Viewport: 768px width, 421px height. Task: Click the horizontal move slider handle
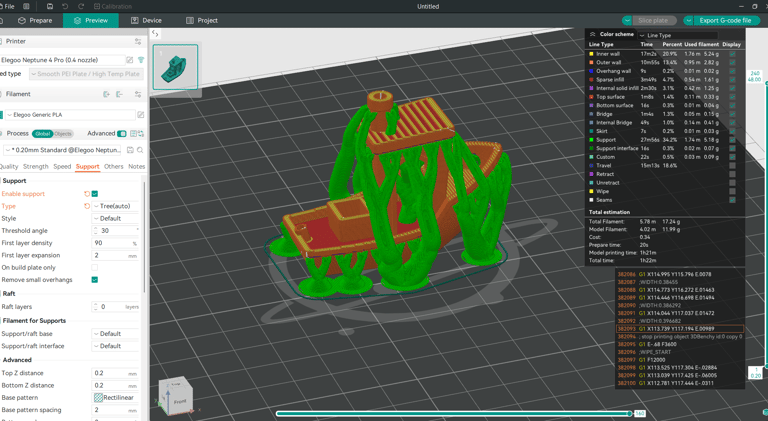click(x=630, y=414)
